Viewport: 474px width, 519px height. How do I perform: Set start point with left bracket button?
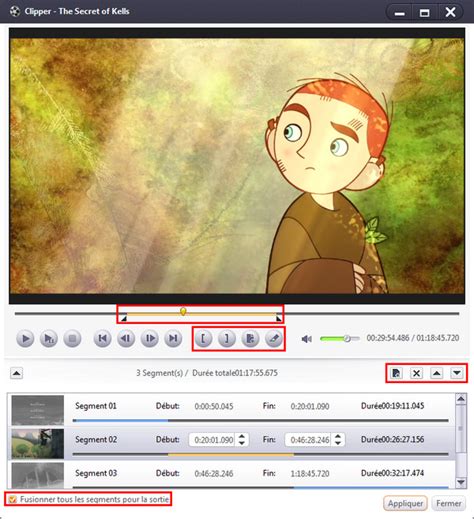point(203,339)
